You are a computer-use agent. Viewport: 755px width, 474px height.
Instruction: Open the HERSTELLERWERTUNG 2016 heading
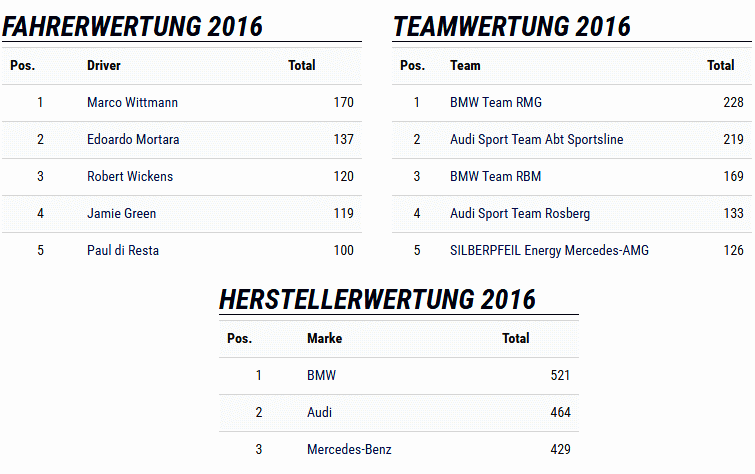[377, 299]
